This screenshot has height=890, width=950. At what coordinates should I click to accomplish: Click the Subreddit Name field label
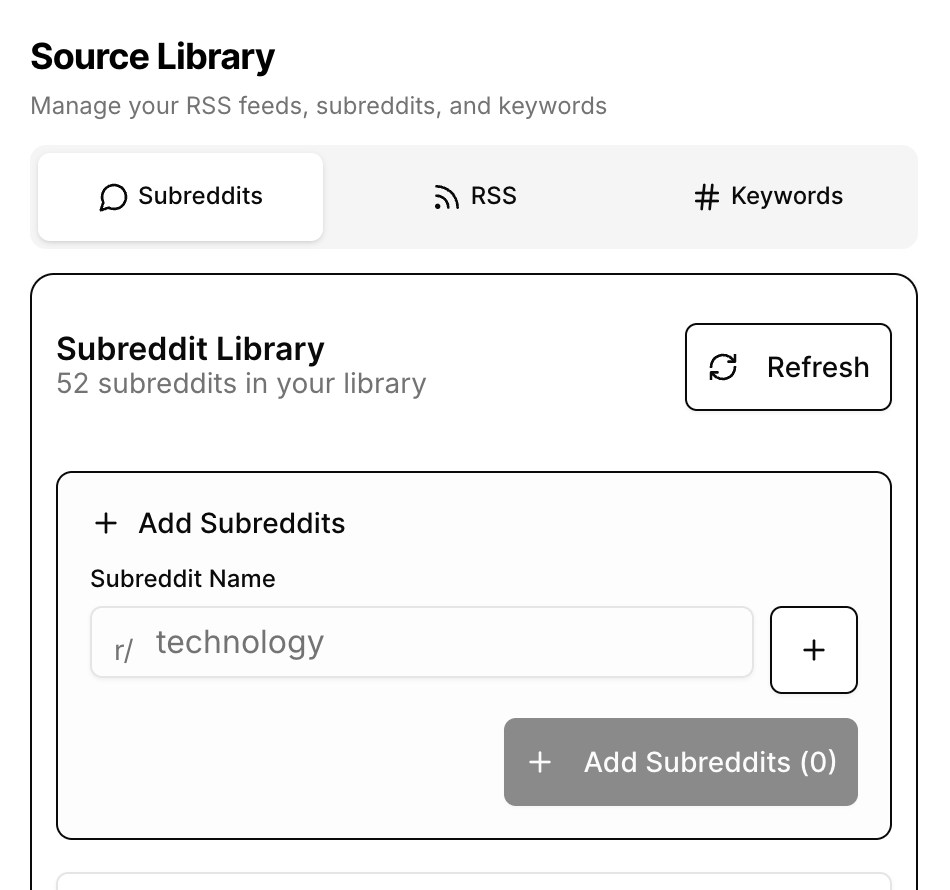pos(183,579)
